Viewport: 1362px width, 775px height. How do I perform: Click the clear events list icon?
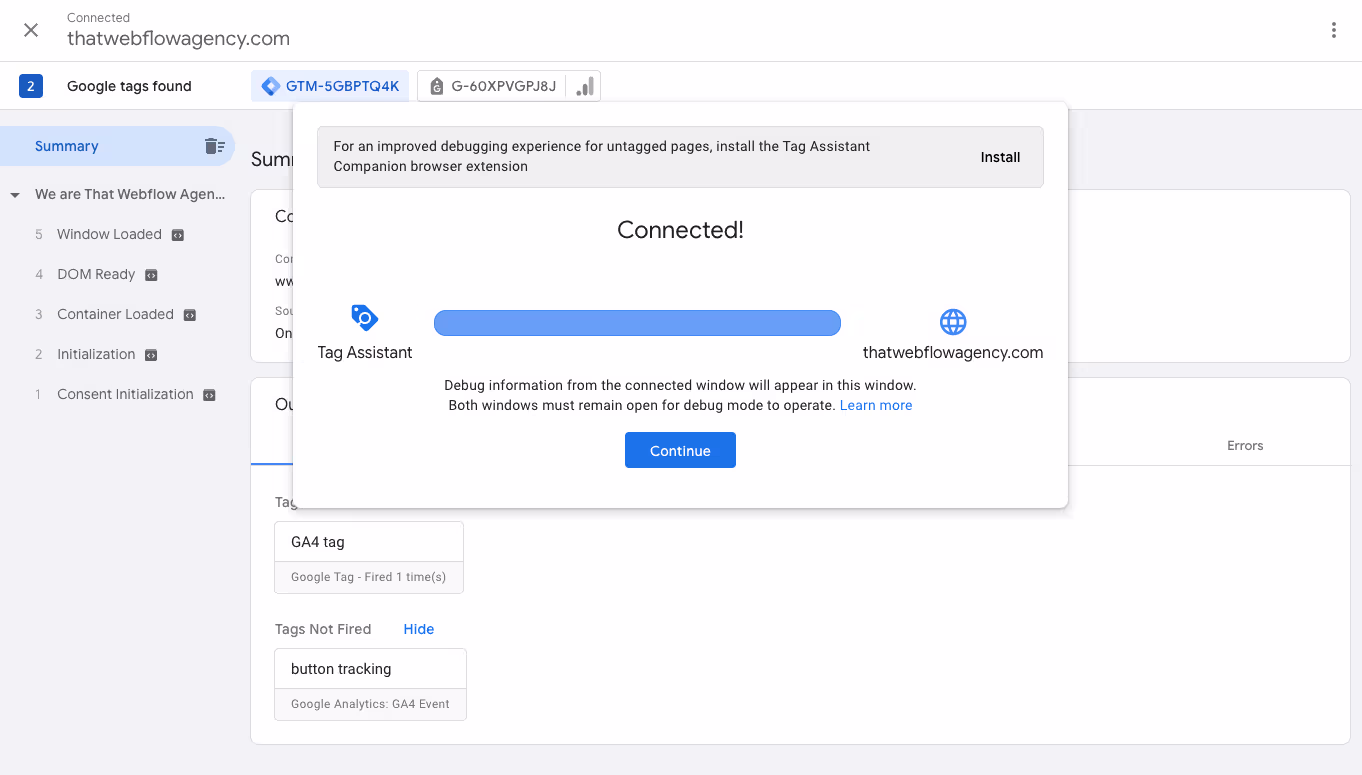coord(214,146)
